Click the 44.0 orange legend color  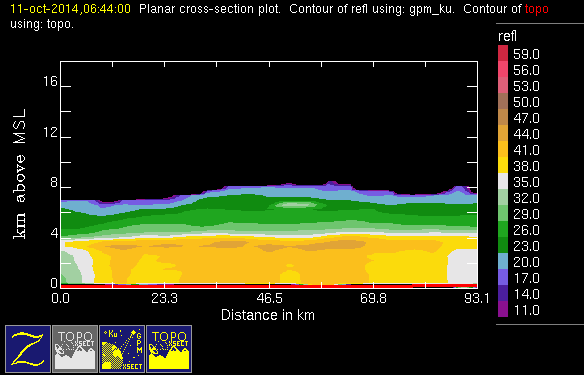coord(503,133)
